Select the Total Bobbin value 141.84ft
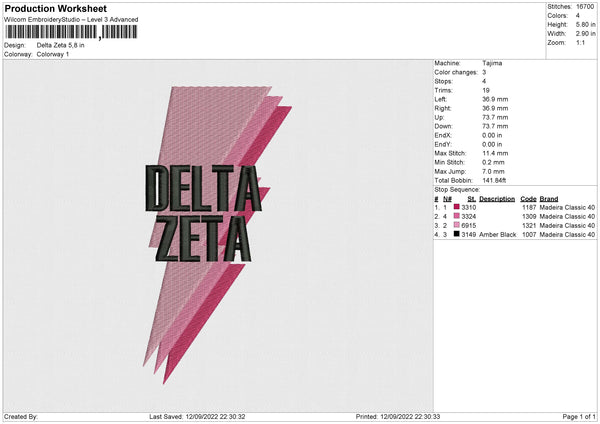The width and height of the screenshot is (600, 424). click(494, 180)
